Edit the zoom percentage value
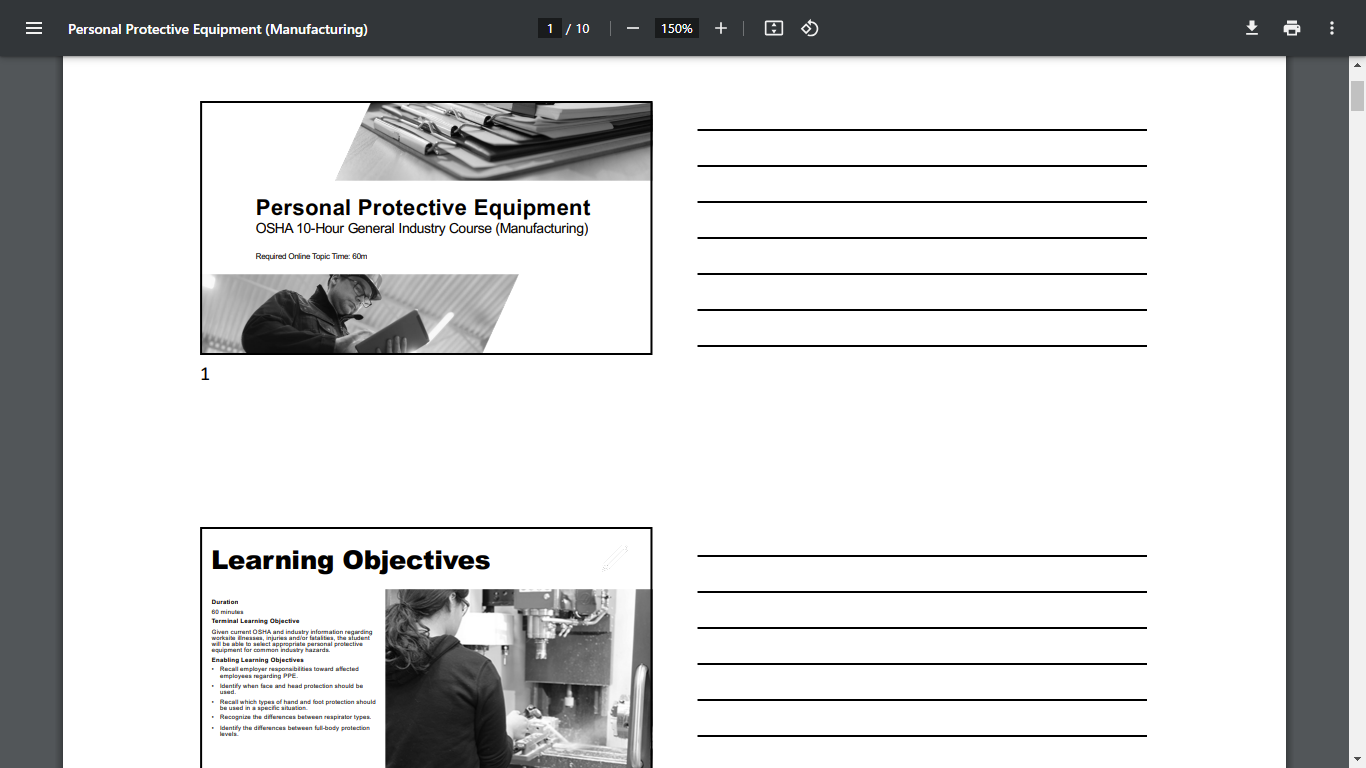1366x768 pixels. [676, 28]
